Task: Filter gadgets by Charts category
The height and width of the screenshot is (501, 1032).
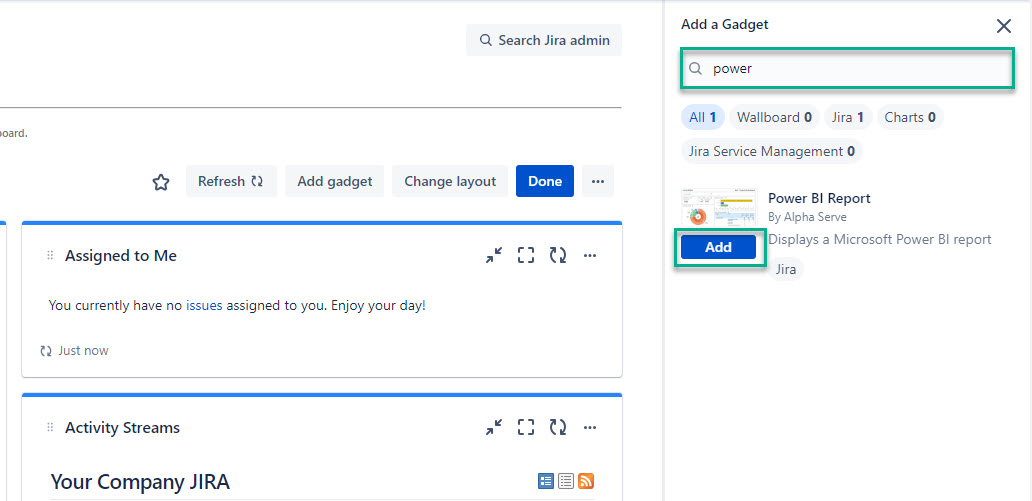Action: 909,117
